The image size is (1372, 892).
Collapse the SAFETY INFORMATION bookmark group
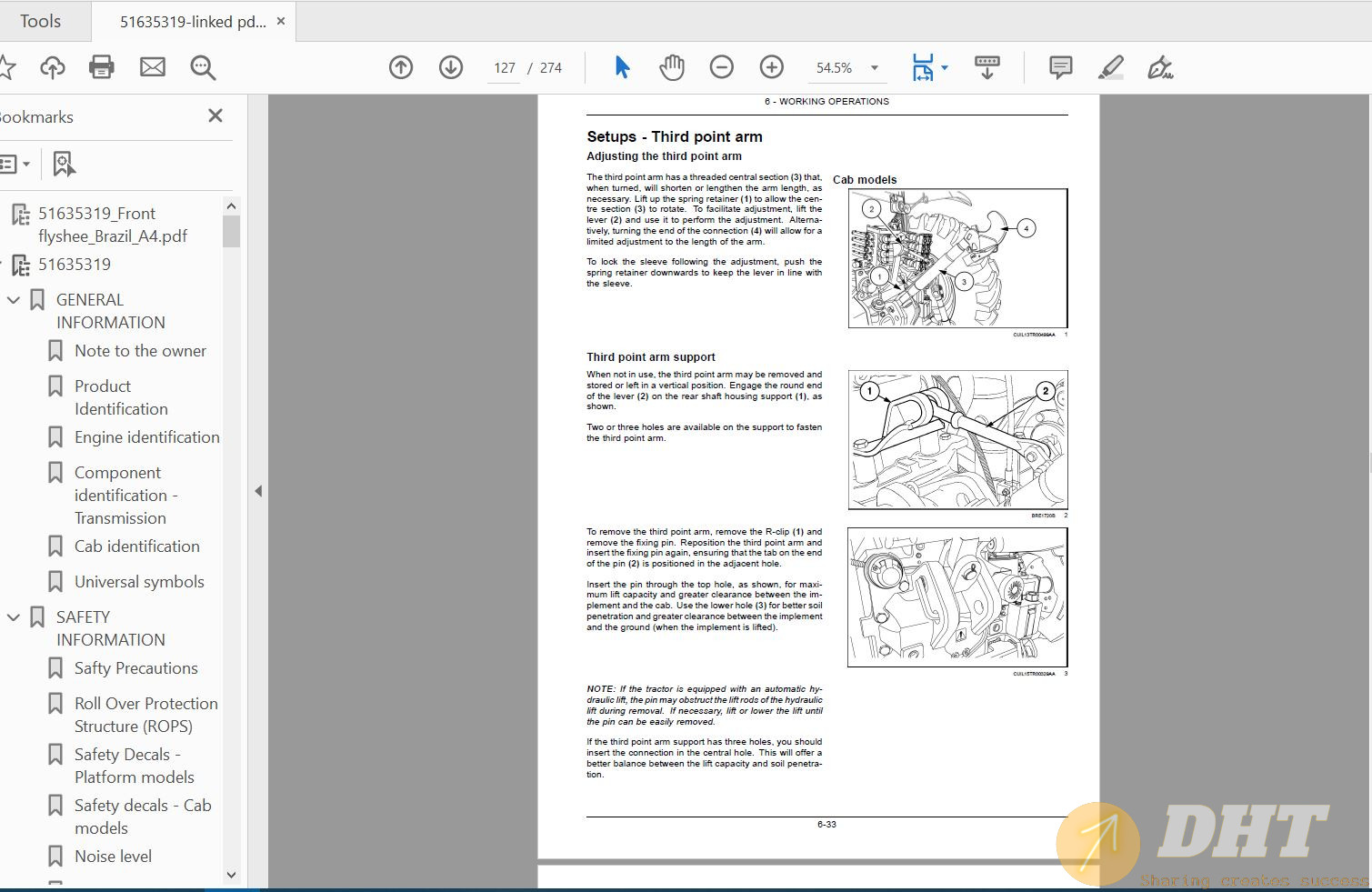[14, 617]
